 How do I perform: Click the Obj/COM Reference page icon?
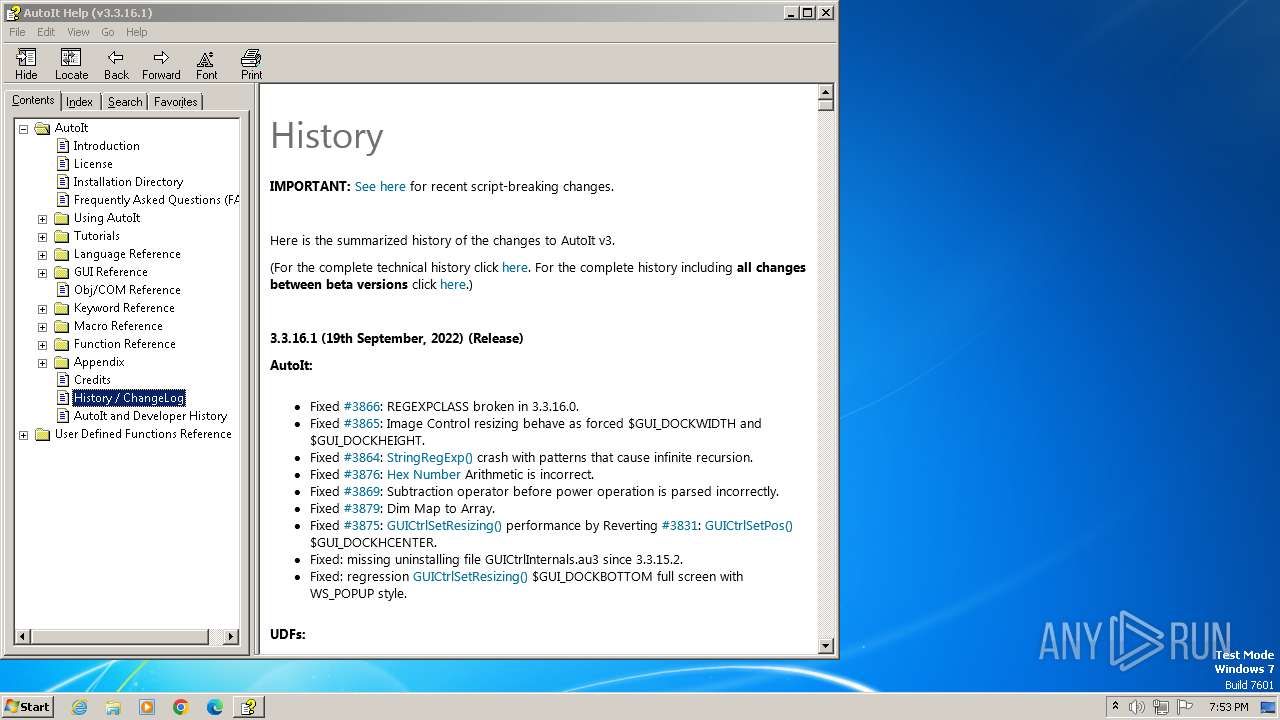(x=63, y=290)
